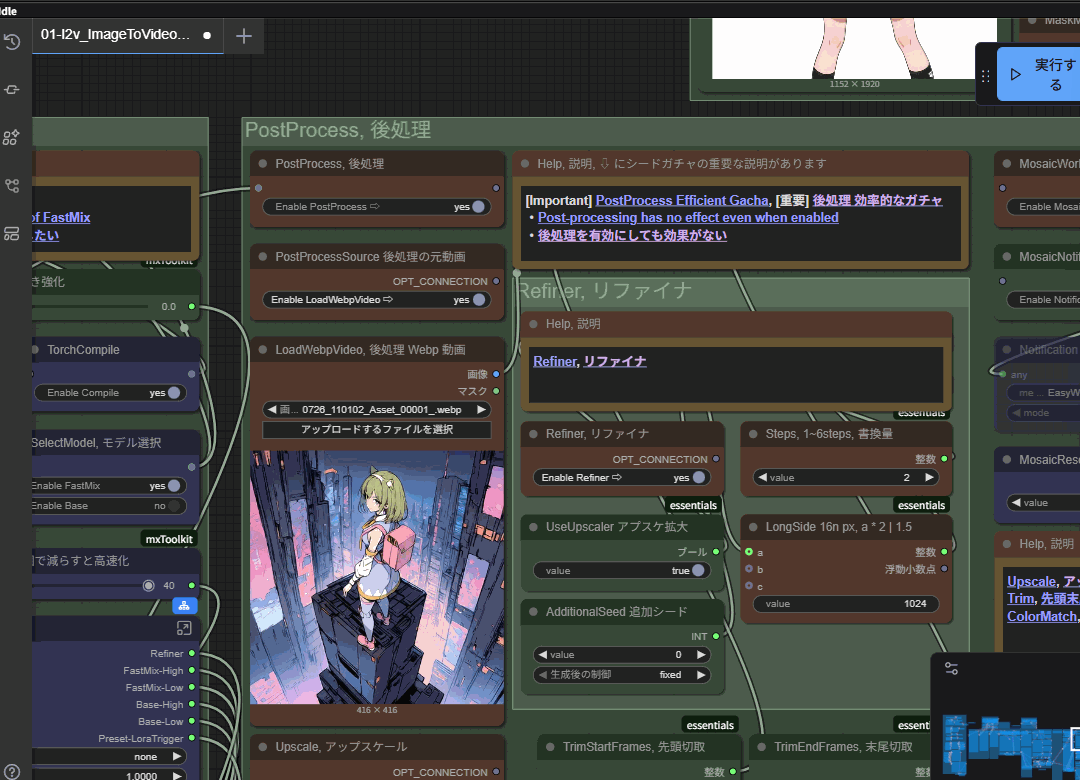Change 生成後の制御 fixed to previous option

tap(543, 675)
